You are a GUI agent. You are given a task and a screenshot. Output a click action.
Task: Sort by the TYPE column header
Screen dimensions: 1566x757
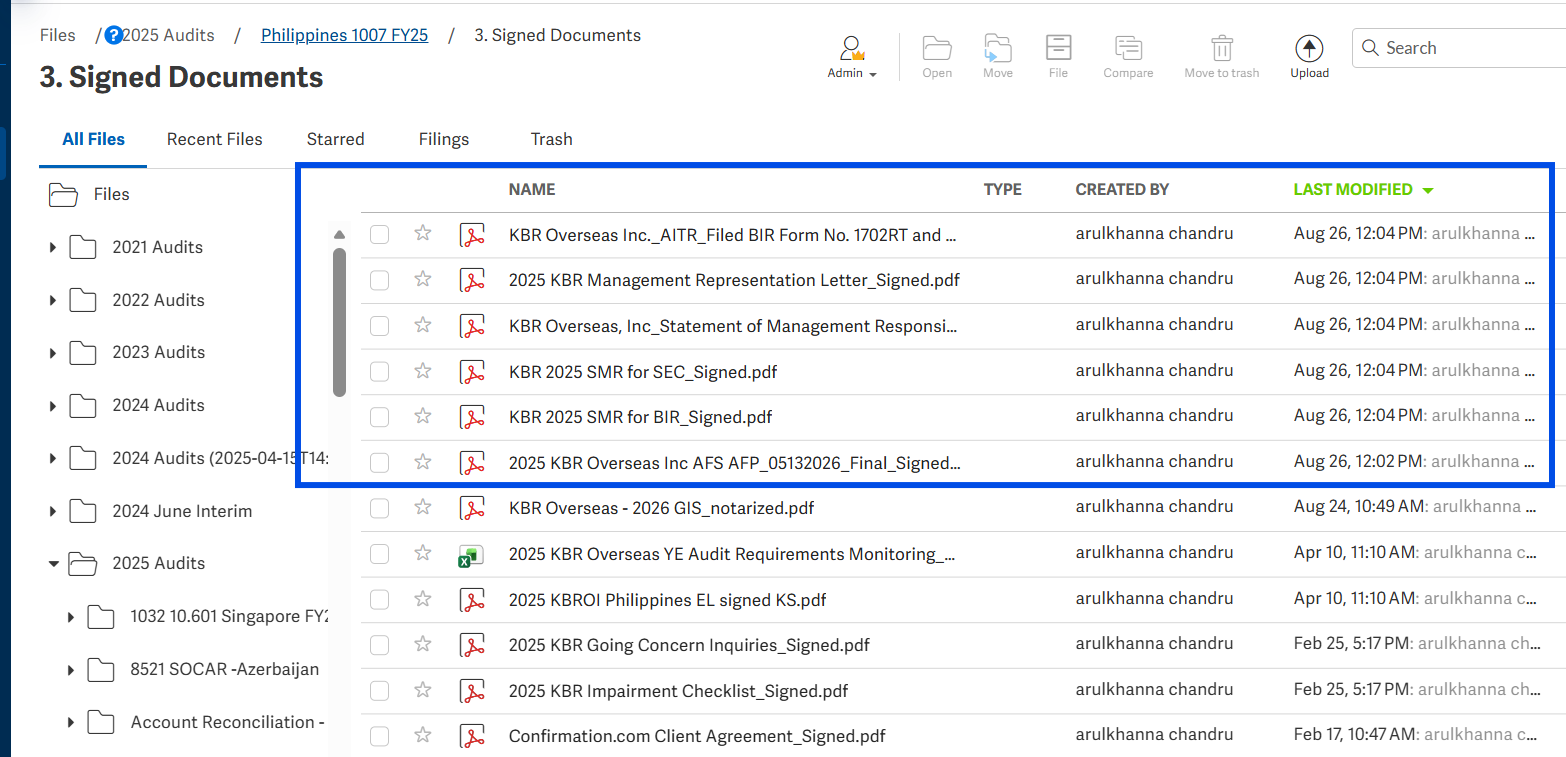point(1003,189)
